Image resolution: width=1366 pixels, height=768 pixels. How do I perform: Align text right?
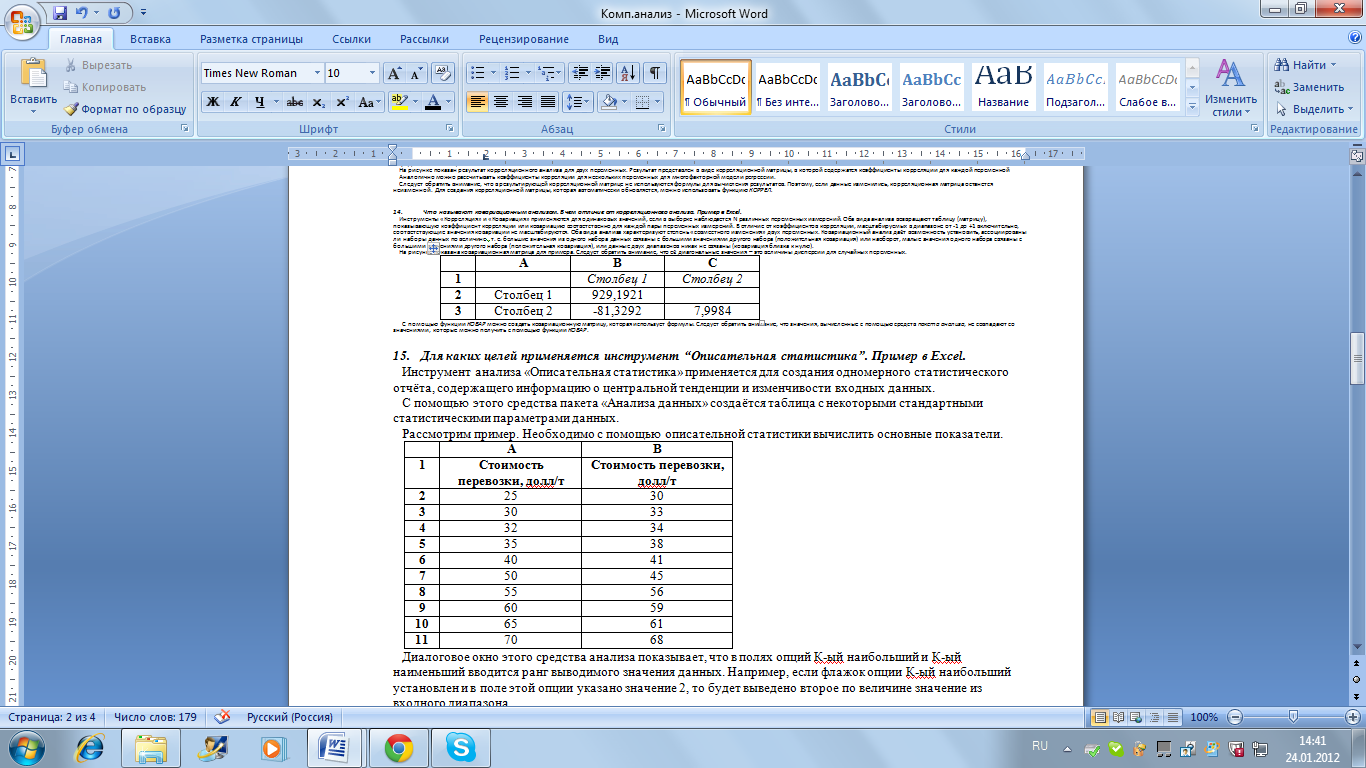click(x=524, y=102)
